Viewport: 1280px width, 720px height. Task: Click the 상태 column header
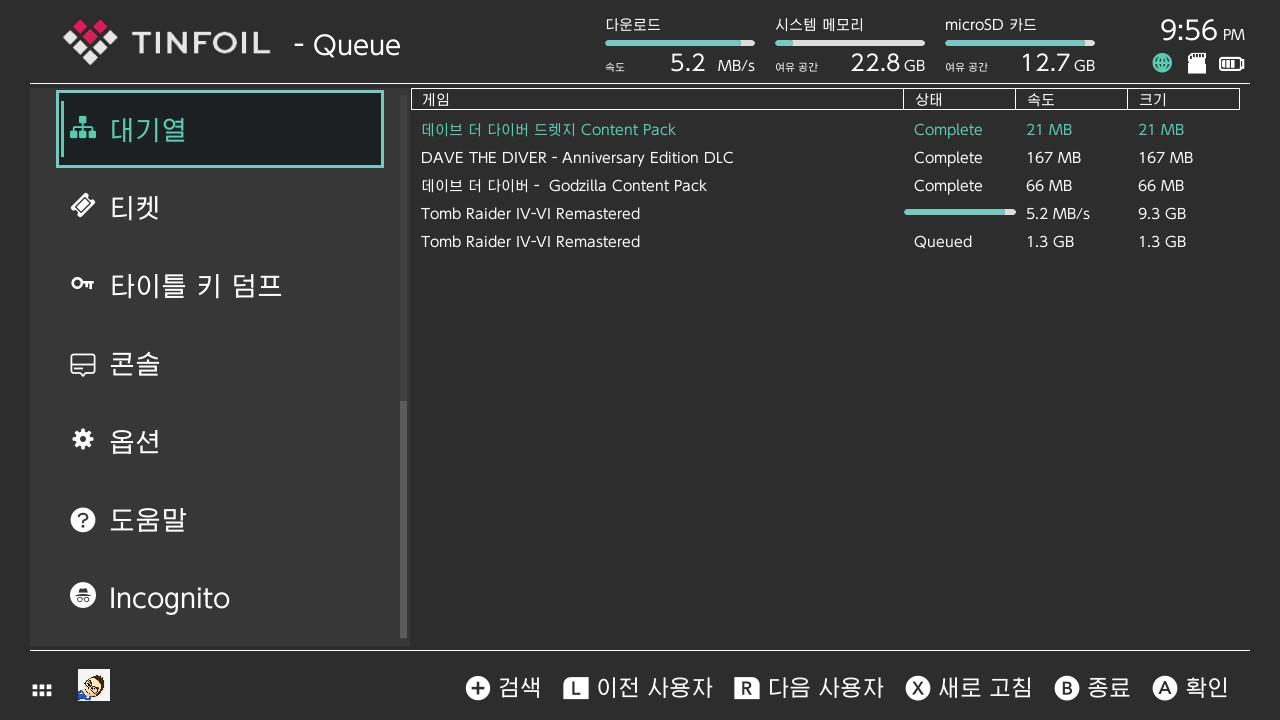(959, 99)
